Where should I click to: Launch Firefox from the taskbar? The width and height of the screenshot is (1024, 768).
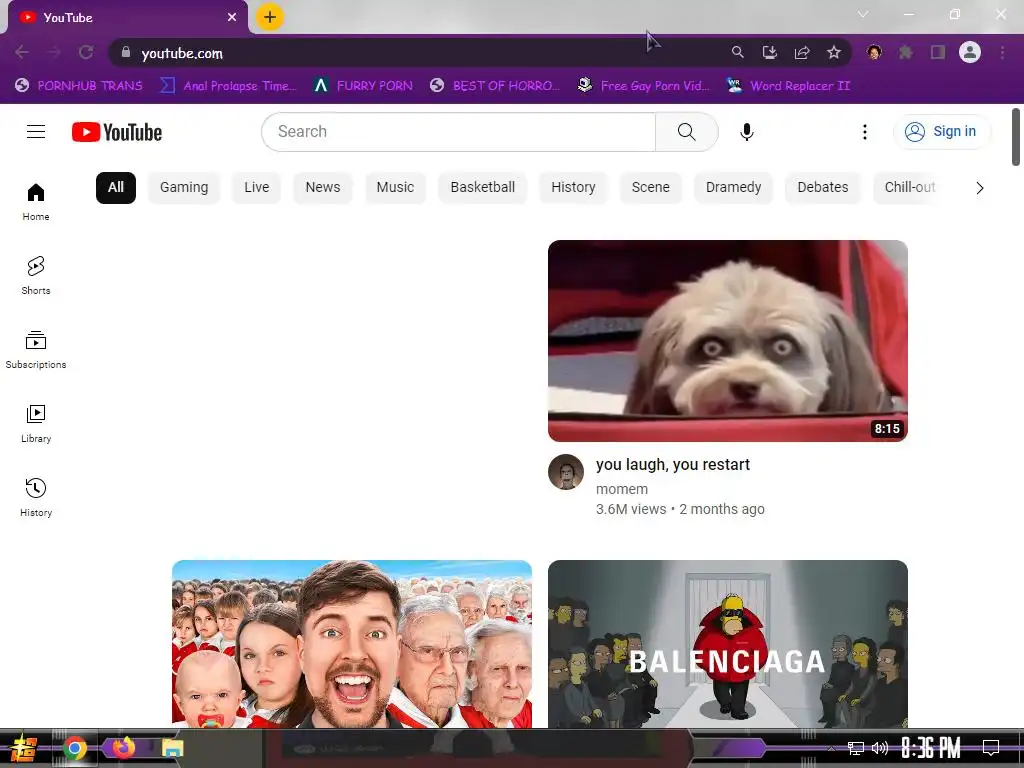123,748
